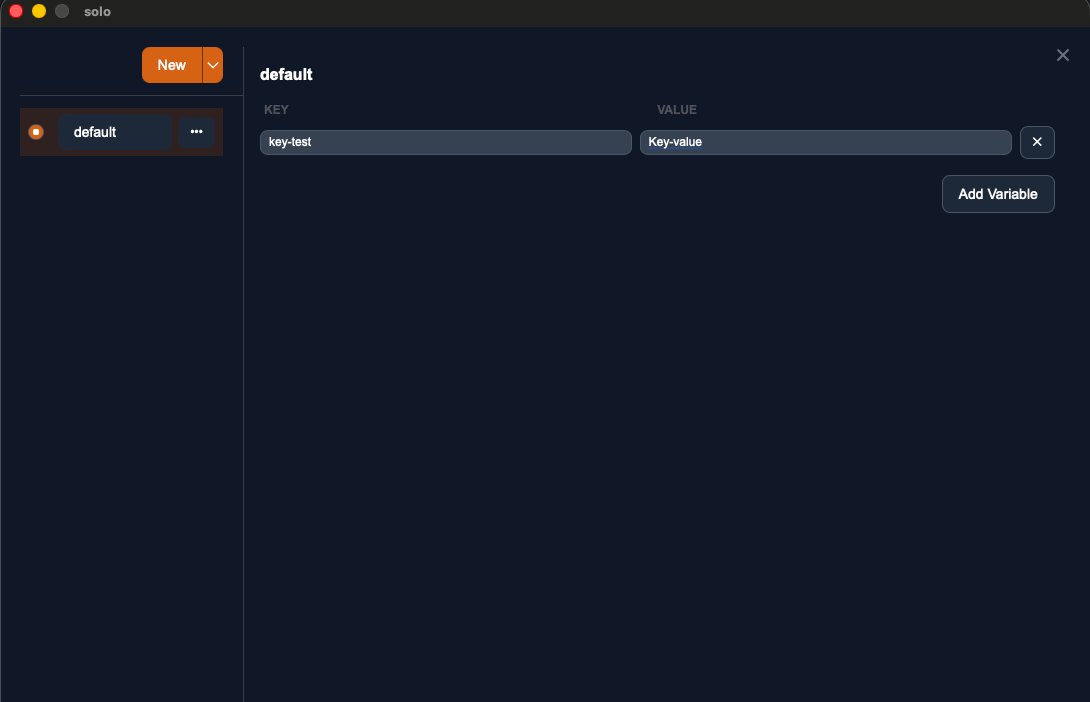Click the KEY column header
This screenshot has height=702, width=1090.
pyautogui.click(x=276, y=110)
